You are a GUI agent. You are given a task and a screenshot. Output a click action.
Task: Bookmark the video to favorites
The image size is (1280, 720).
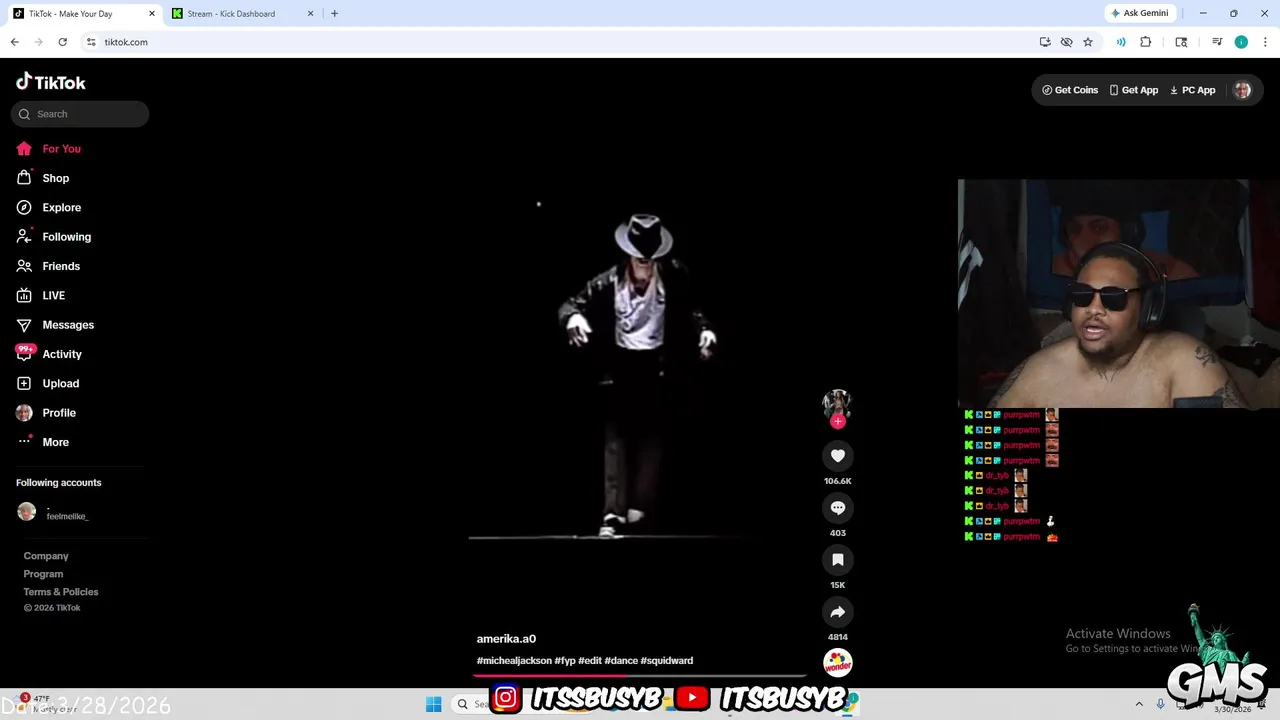pyautogui.click(x=838, y=560)
